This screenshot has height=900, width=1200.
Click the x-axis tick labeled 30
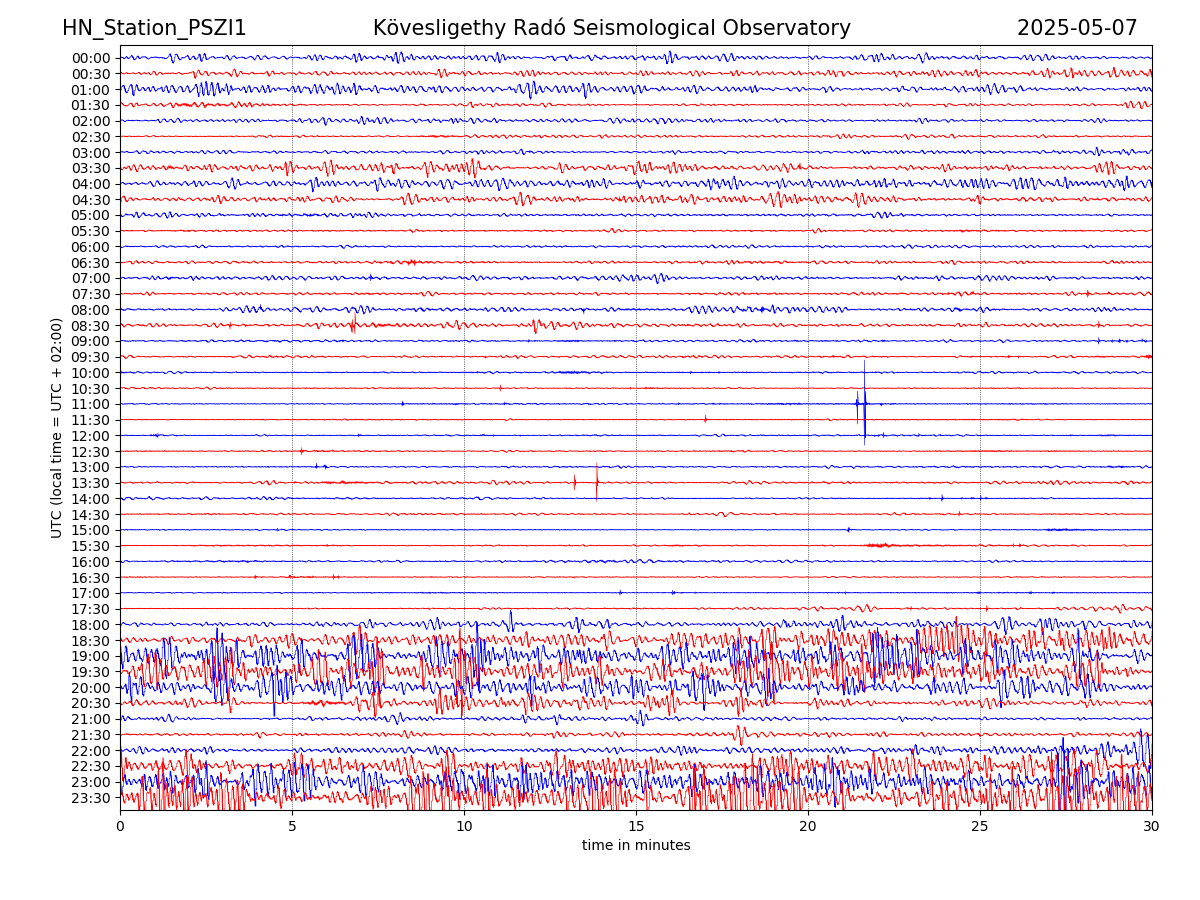pyautogui.click(x=1152, y=826)
